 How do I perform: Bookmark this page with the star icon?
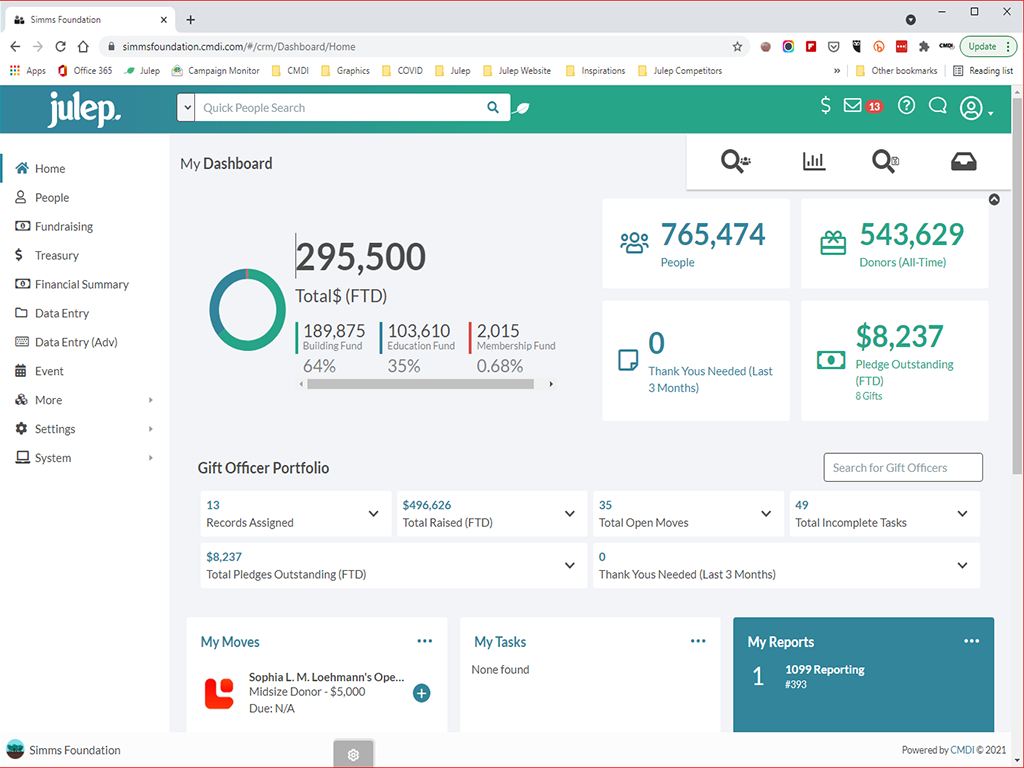click(x=737, y=46)
